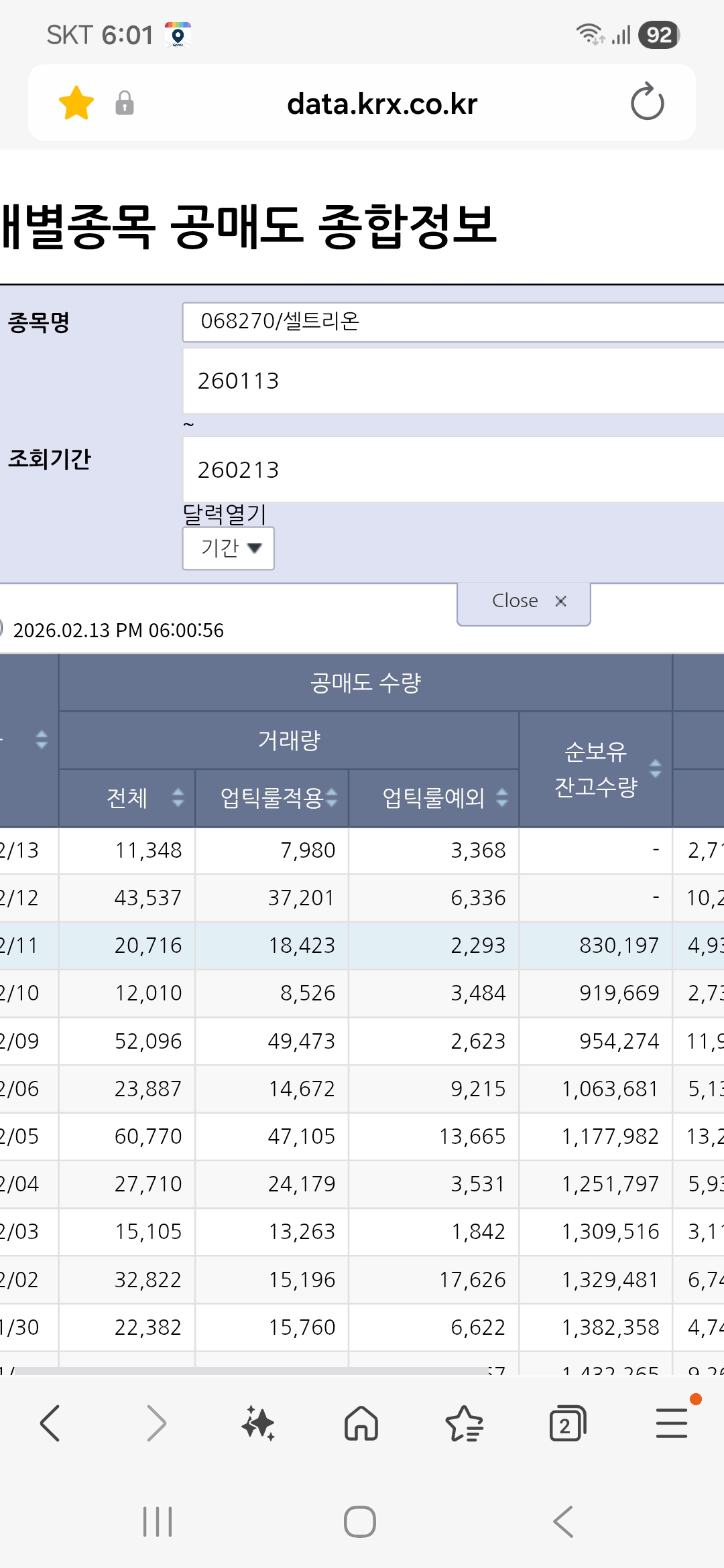Screen dimensions: 724x1568
Task: Click the 달력열기 calendar link
Action: tap(225, 514)
